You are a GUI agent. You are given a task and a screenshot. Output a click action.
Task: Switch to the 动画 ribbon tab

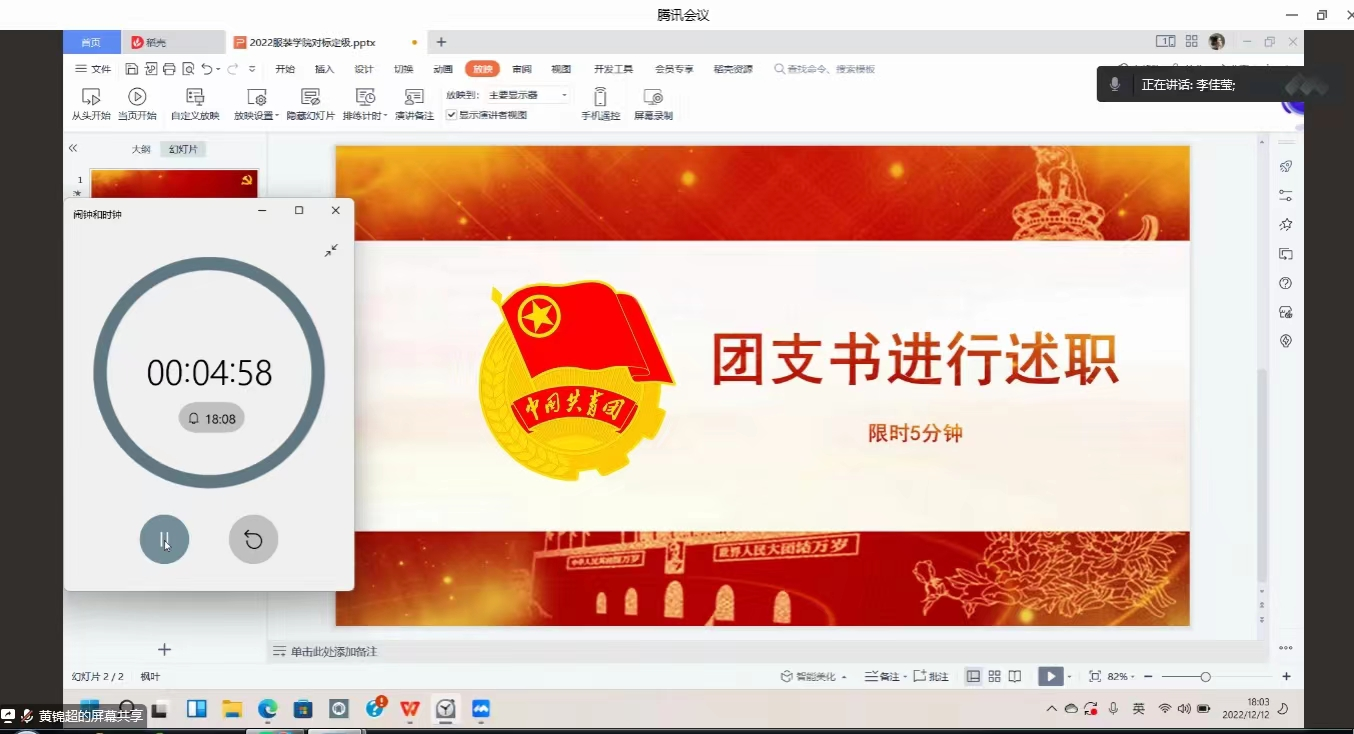pos(443,69)
